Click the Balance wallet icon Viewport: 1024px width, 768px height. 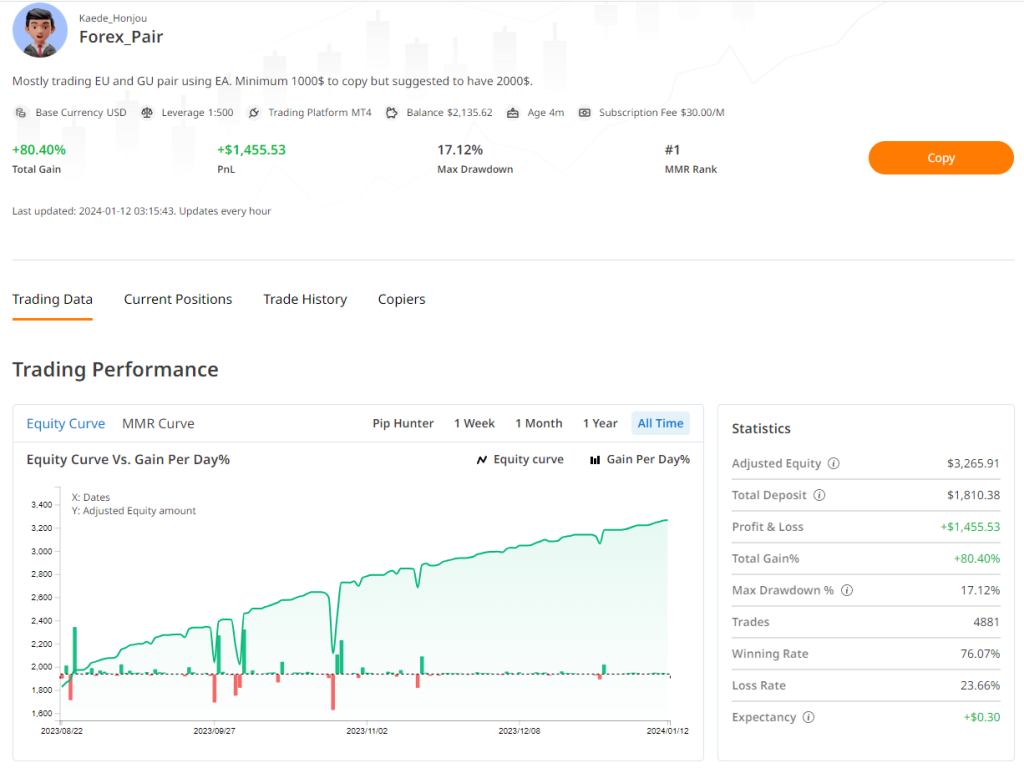(392, 113)
